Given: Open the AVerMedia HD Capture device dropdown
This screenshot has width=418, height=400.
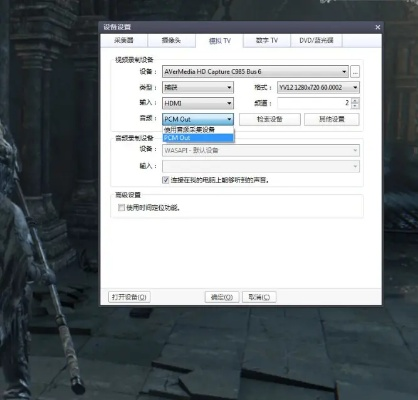Looking at the screenshot, I should [x=255, y=72].
